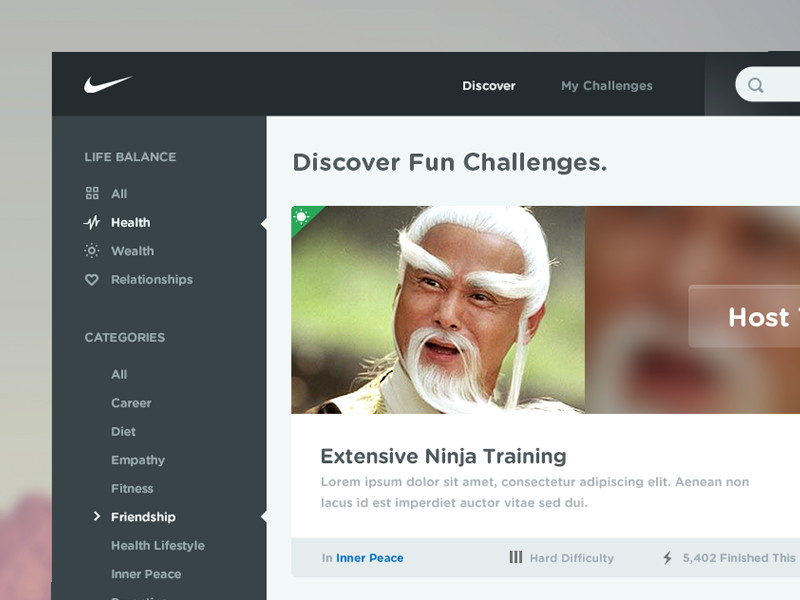Click the Discover Fun Challenges heading

point(449,163)
